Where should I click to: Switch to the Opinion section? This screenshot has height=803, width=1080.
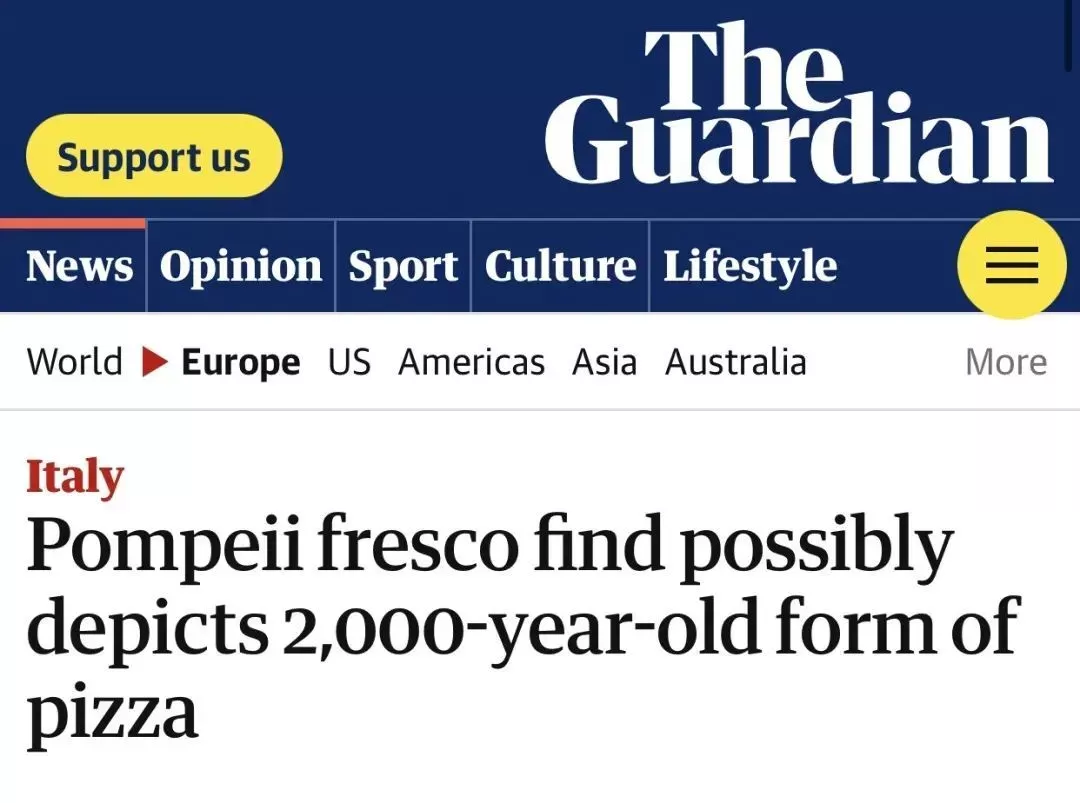[x=241, y=266]
